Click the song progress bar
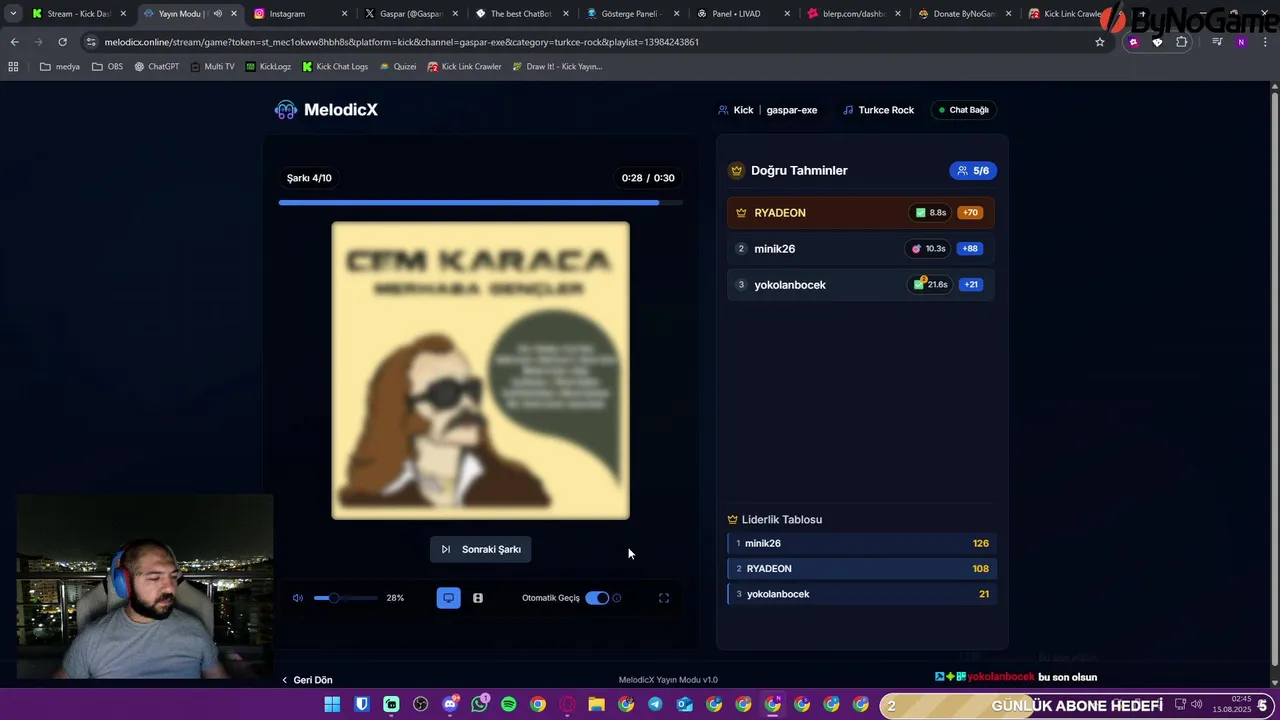Screen dimensions: 1280x720 point(481,202)
